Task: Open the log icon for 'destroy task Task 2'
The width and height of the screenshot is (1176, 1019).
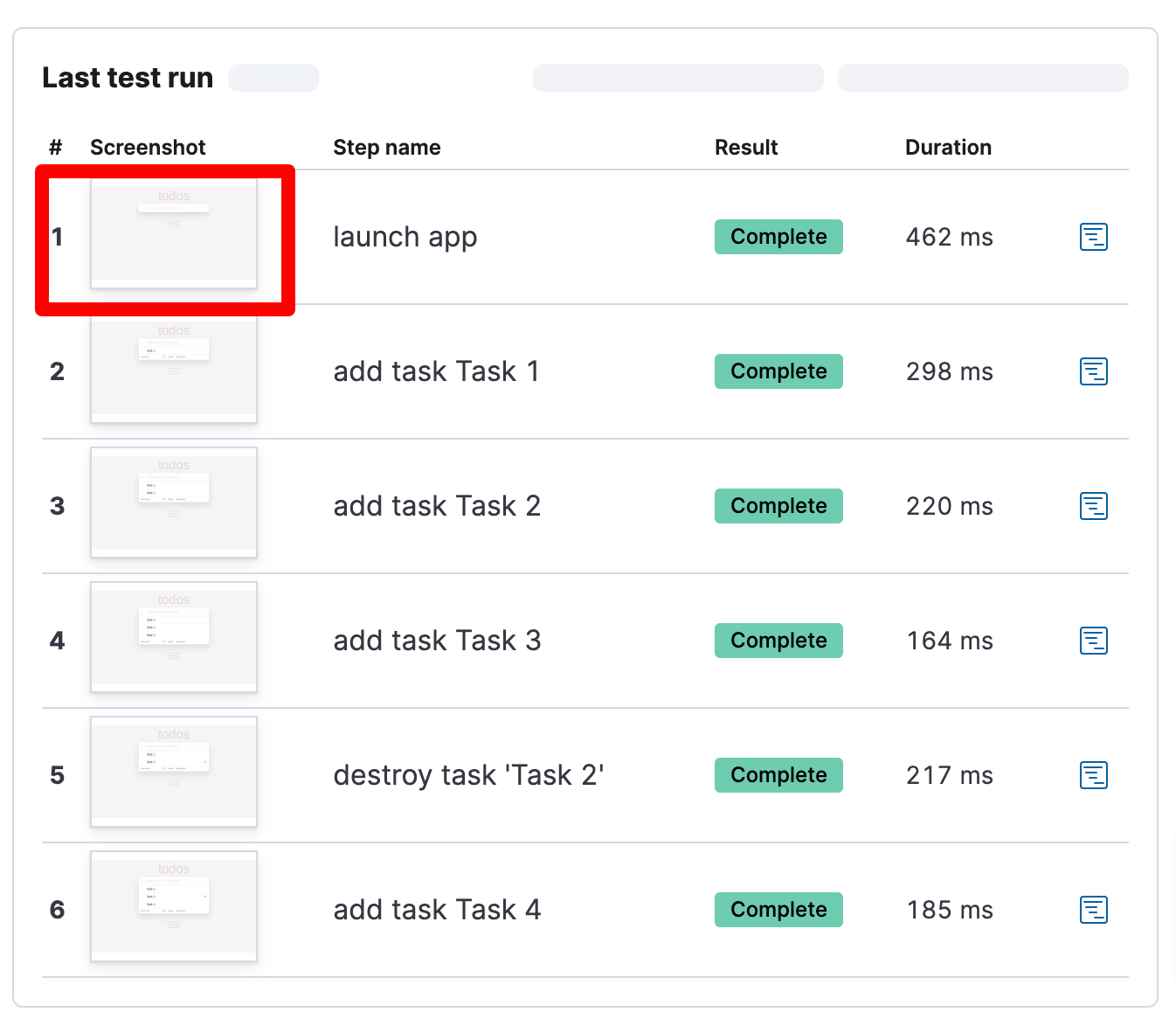Action: [1093, 774]
